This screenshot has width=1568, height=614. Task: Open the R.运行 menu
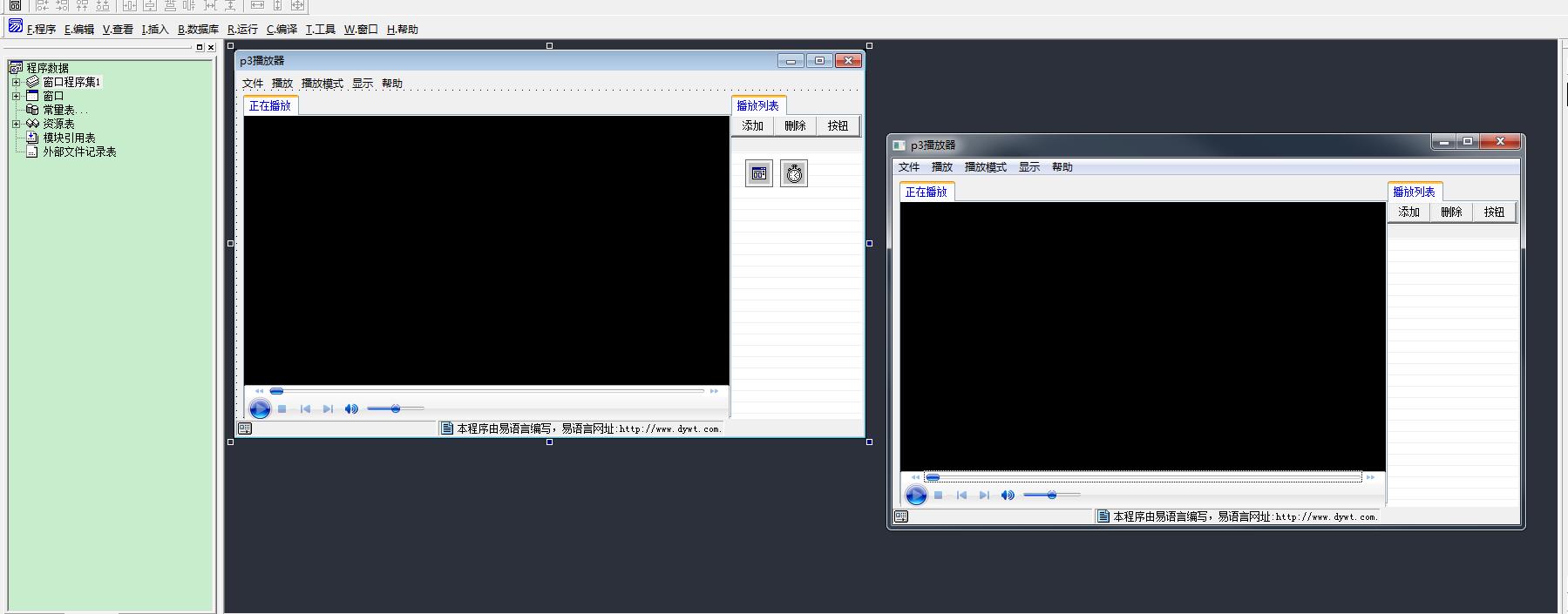(242, 29)
